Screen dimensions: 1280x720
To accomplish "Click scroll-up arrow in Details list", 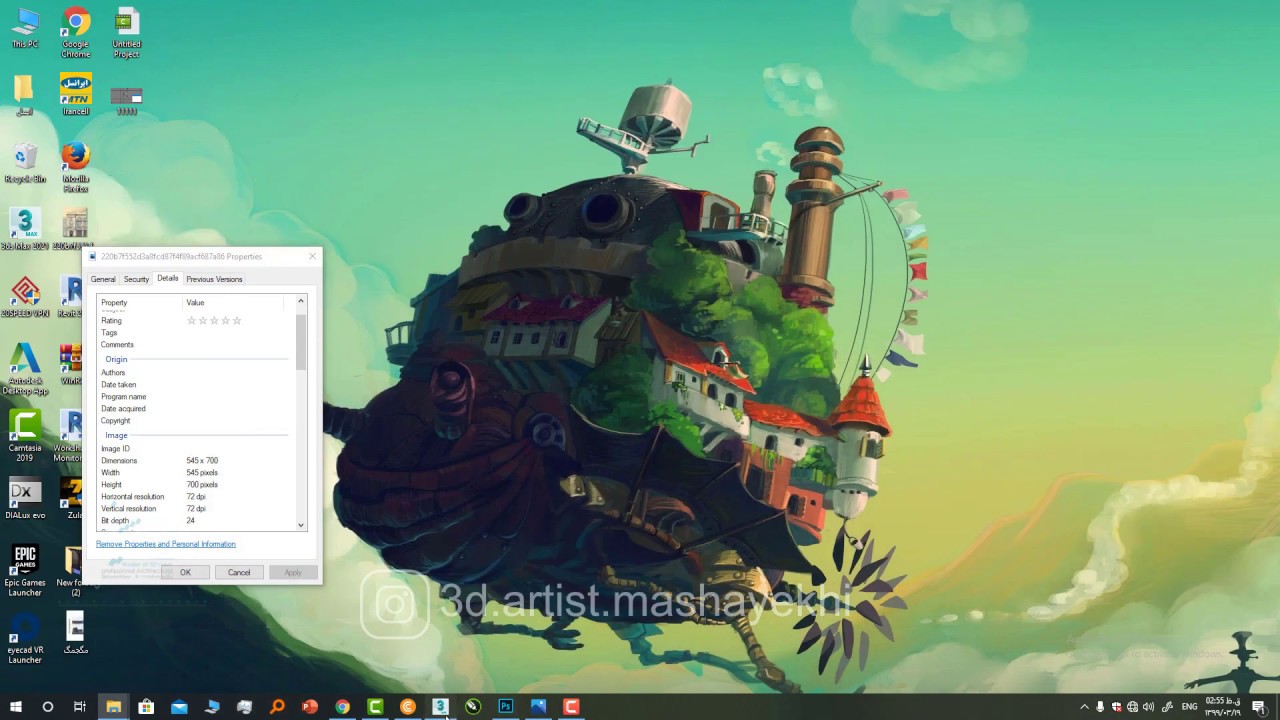I will (x=301, y=301).
